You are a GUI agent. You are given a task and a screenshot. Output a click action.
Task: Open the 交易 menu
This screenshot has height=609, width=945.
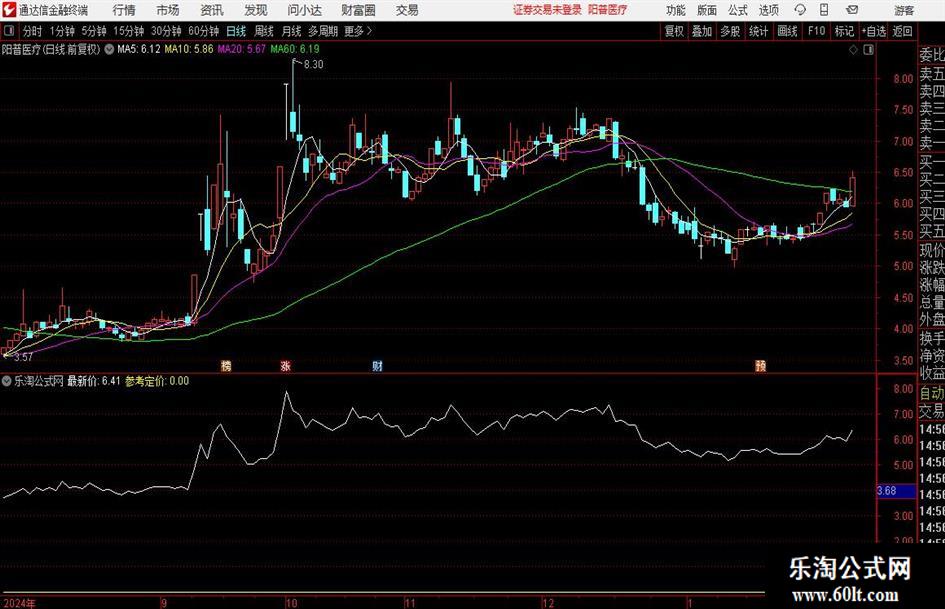click(407, 10)
